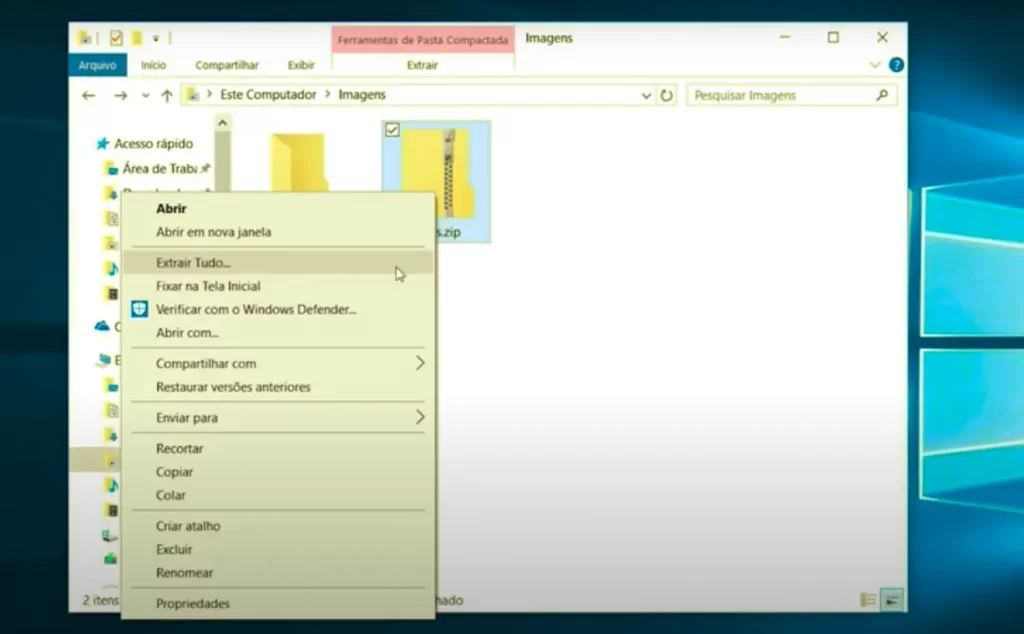This screenshot has width=1024, height=634.
Task: Click the search magnifier icon
Action: coord(882,95)
